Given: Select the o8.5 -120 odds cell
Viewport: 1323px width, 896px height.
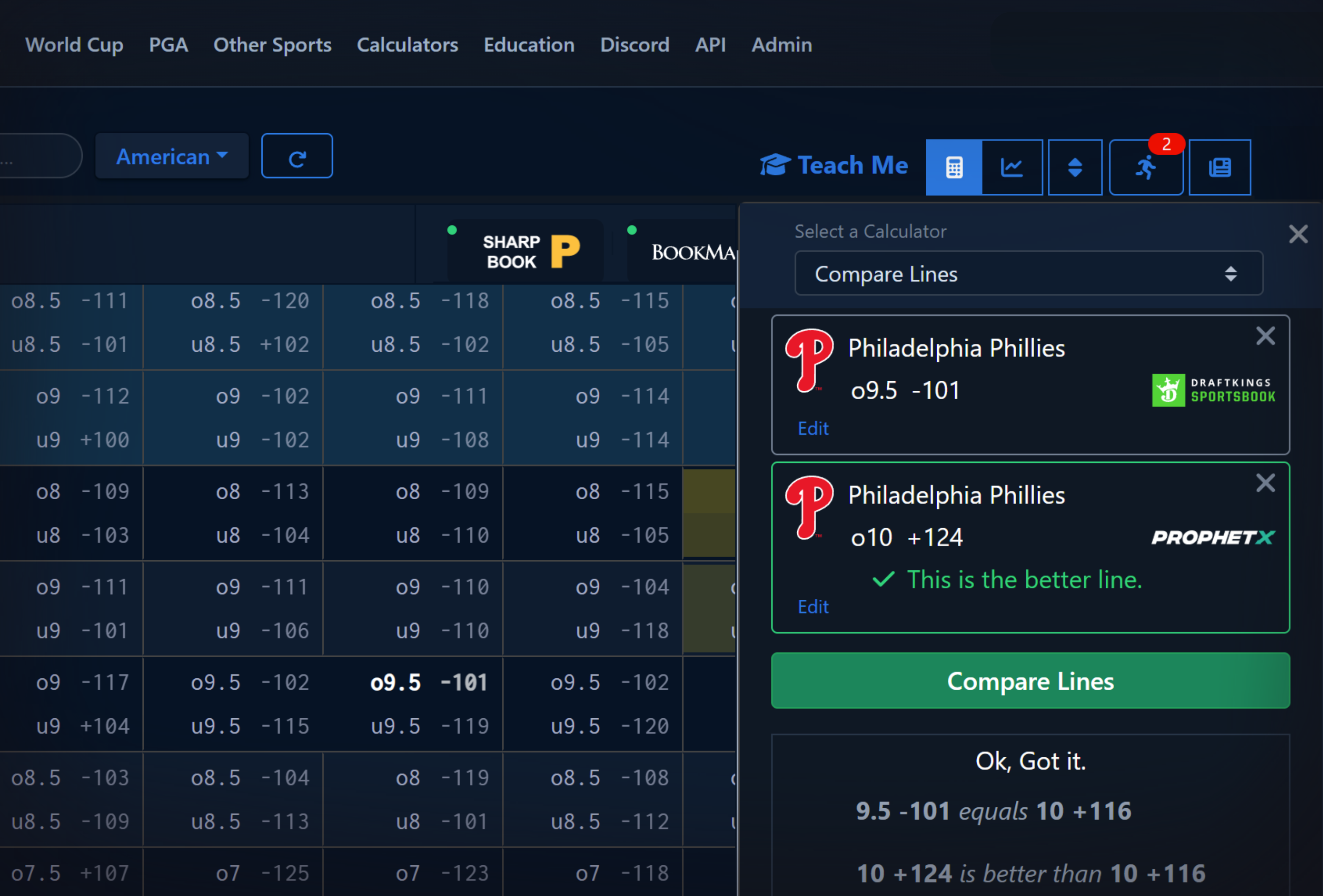Looking at the screenshot, I should point(250,300).
